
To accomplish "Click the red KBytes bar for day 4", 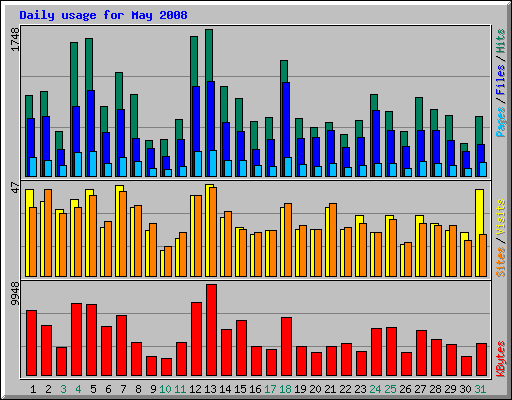I will click(76, 340).
